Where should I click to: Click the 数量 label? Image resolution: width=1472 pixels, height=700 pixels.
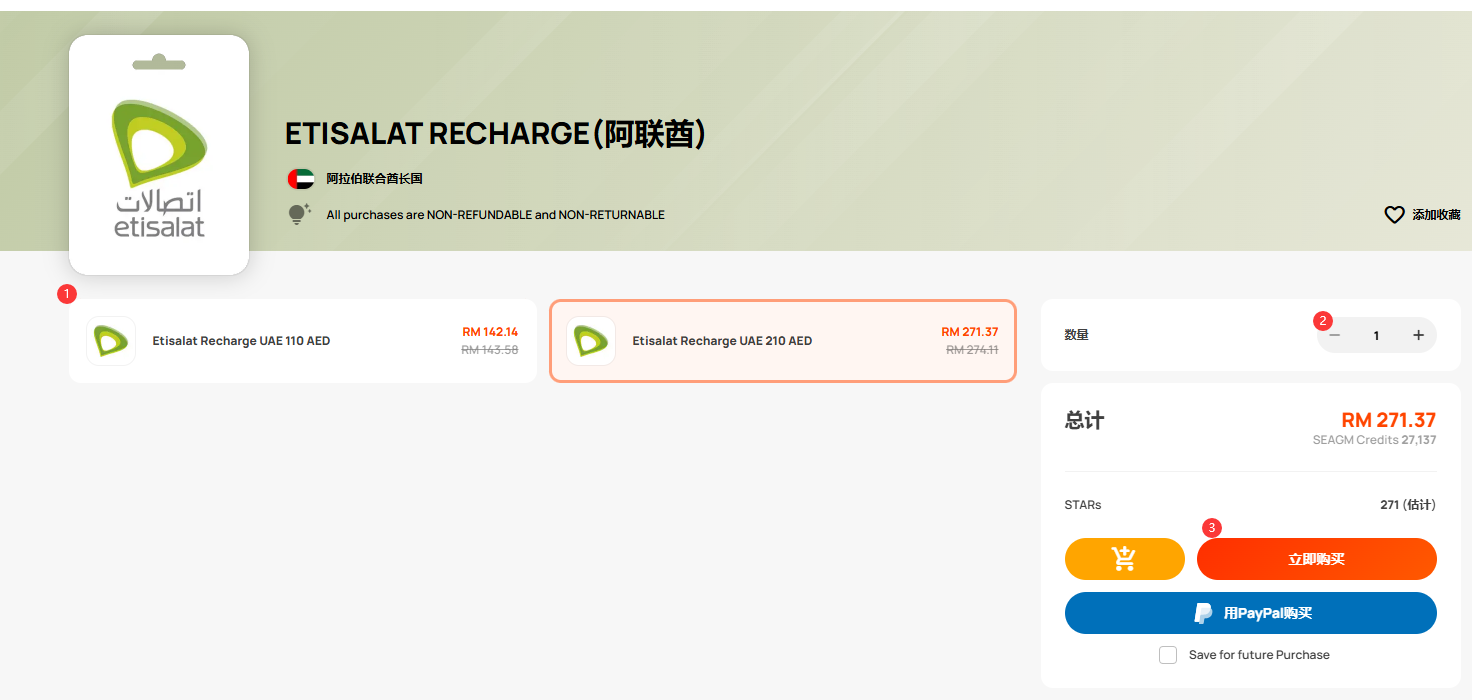1076,335
